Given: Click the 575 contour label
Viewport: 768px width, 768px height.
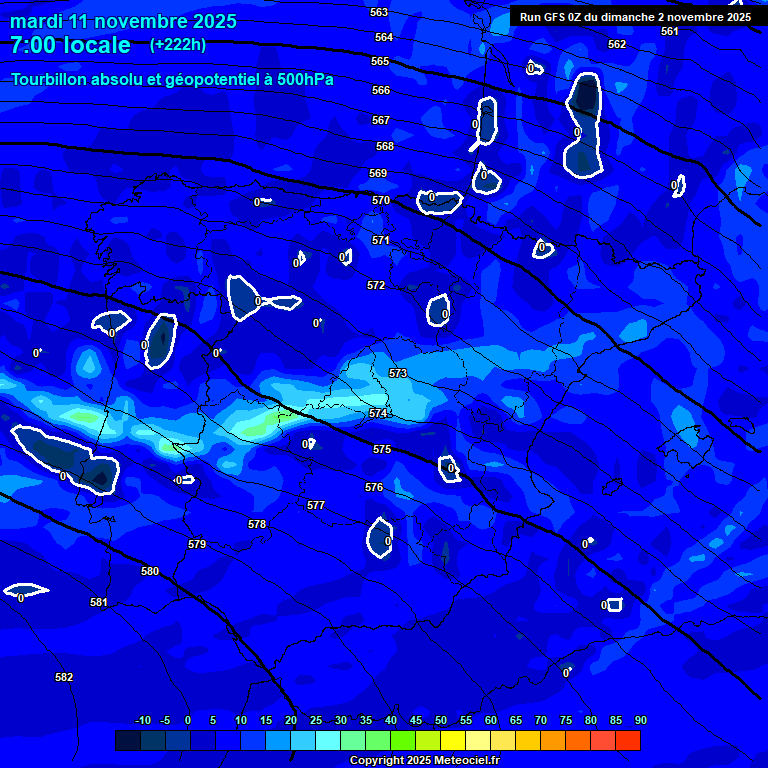Looking at the screenshot, I should coord(382,449).
